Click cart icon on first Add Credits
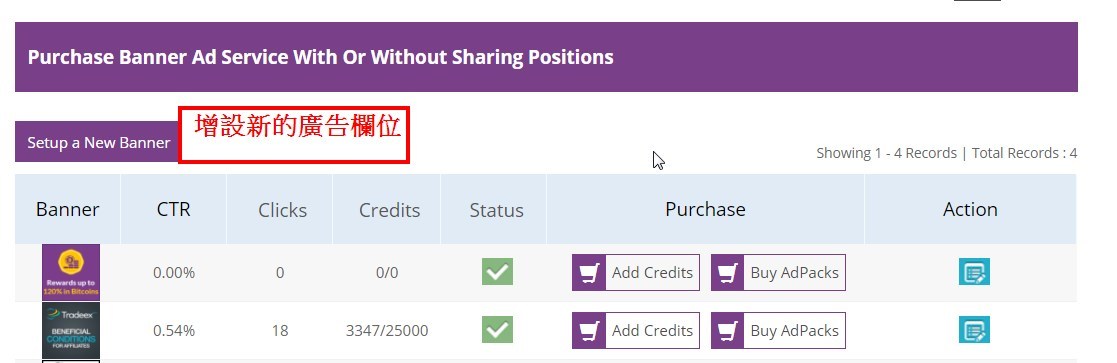1117x363 pixels. click(589, 273)
